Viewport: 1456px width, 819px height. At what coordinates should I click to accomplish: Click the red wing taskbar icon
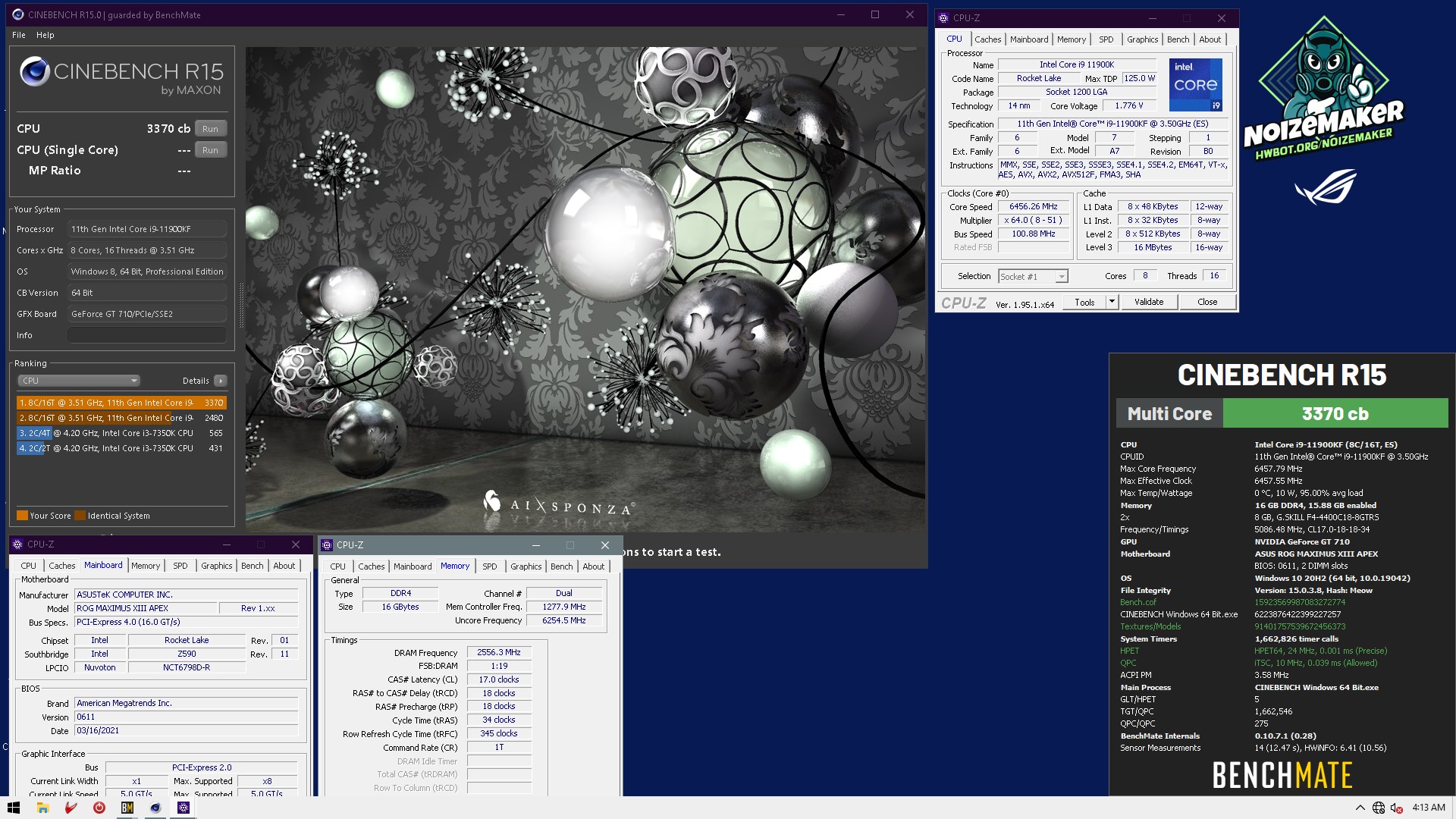click(71, 808)
